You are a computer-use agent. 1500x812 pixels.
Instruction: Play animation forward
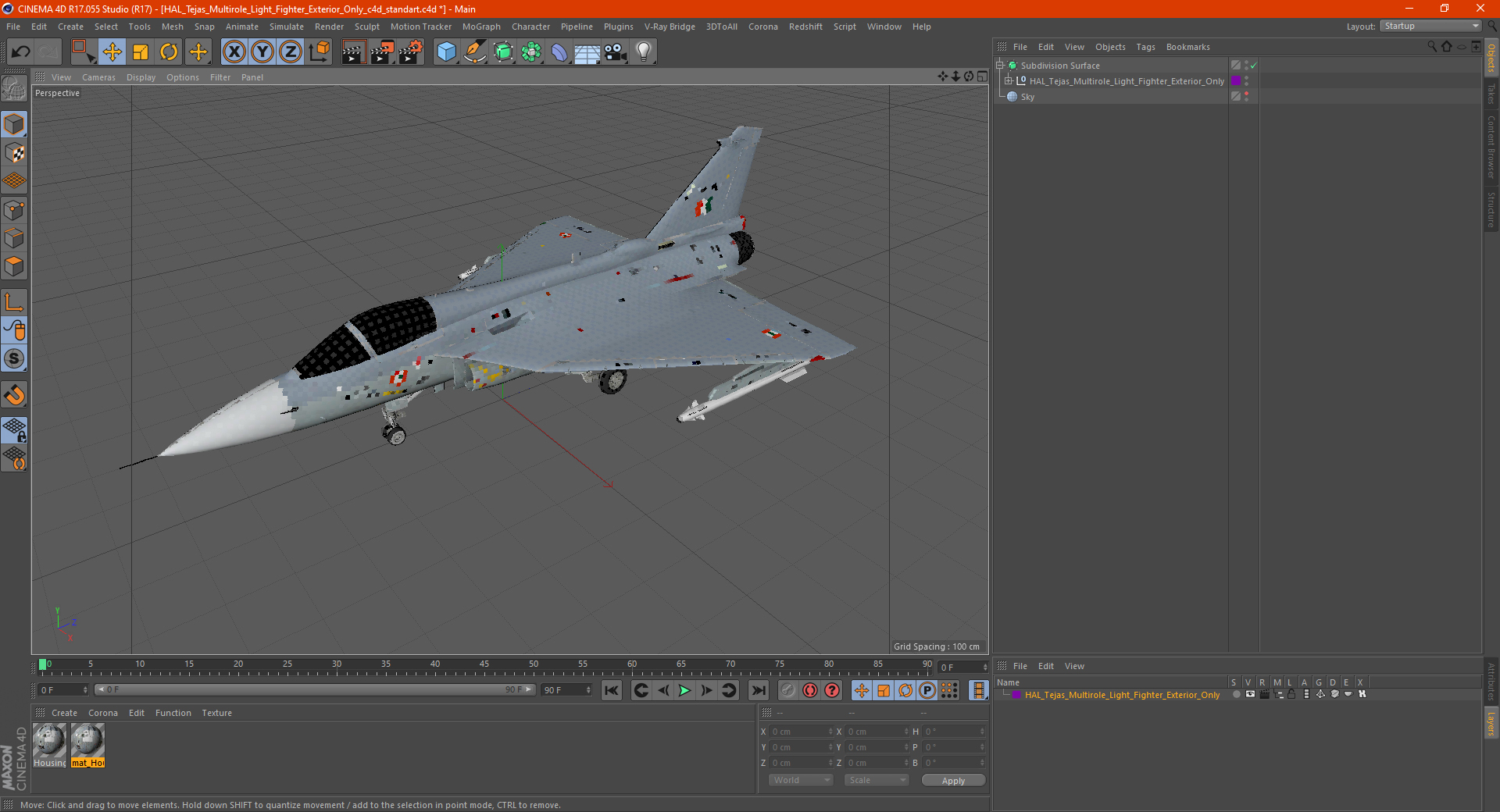click(x=684, y=690)
